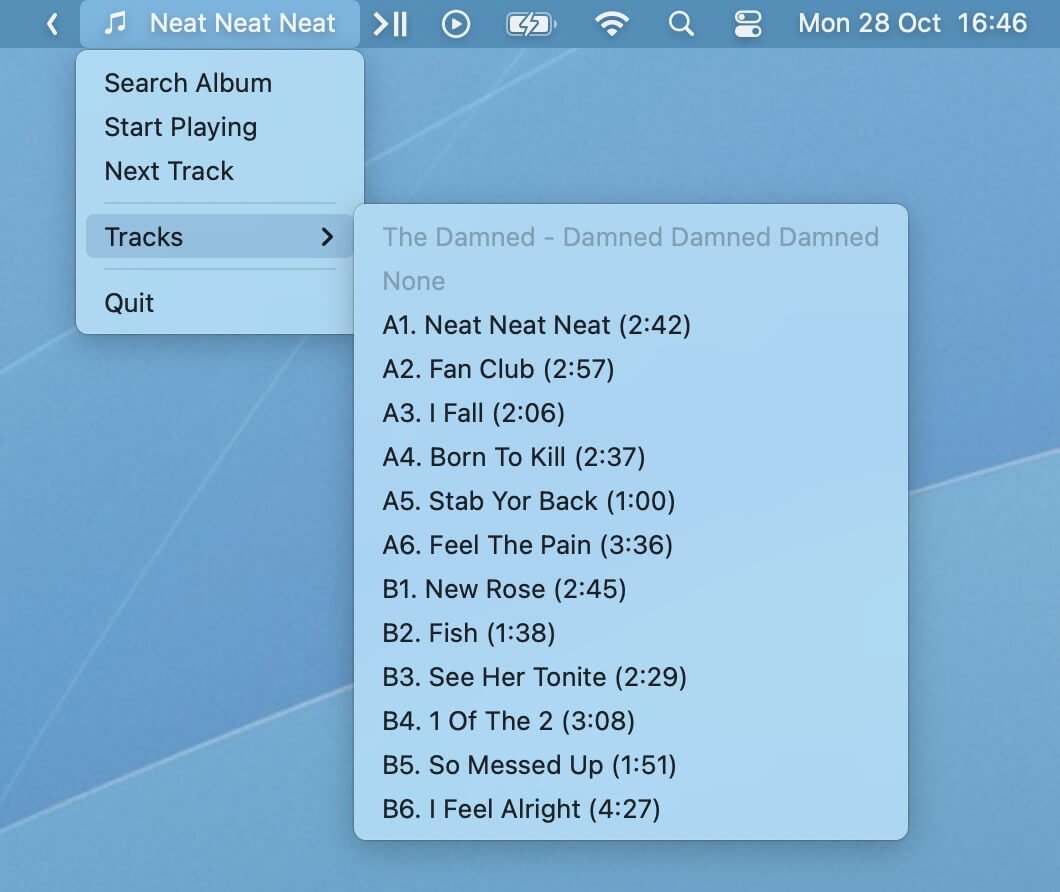Pick track B1. New Rose

click(x=504, y=589)
